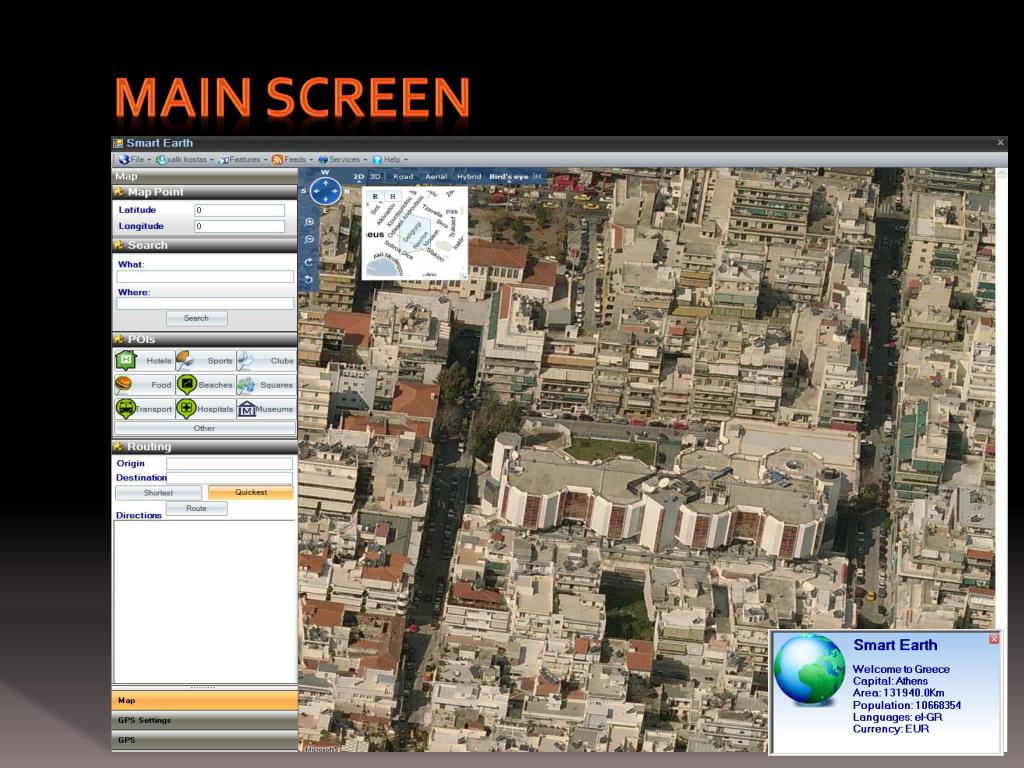The width and height of the screenshot is (1024, 768).
Task: Pan map with compass left arrow
Action: [316, 191]
